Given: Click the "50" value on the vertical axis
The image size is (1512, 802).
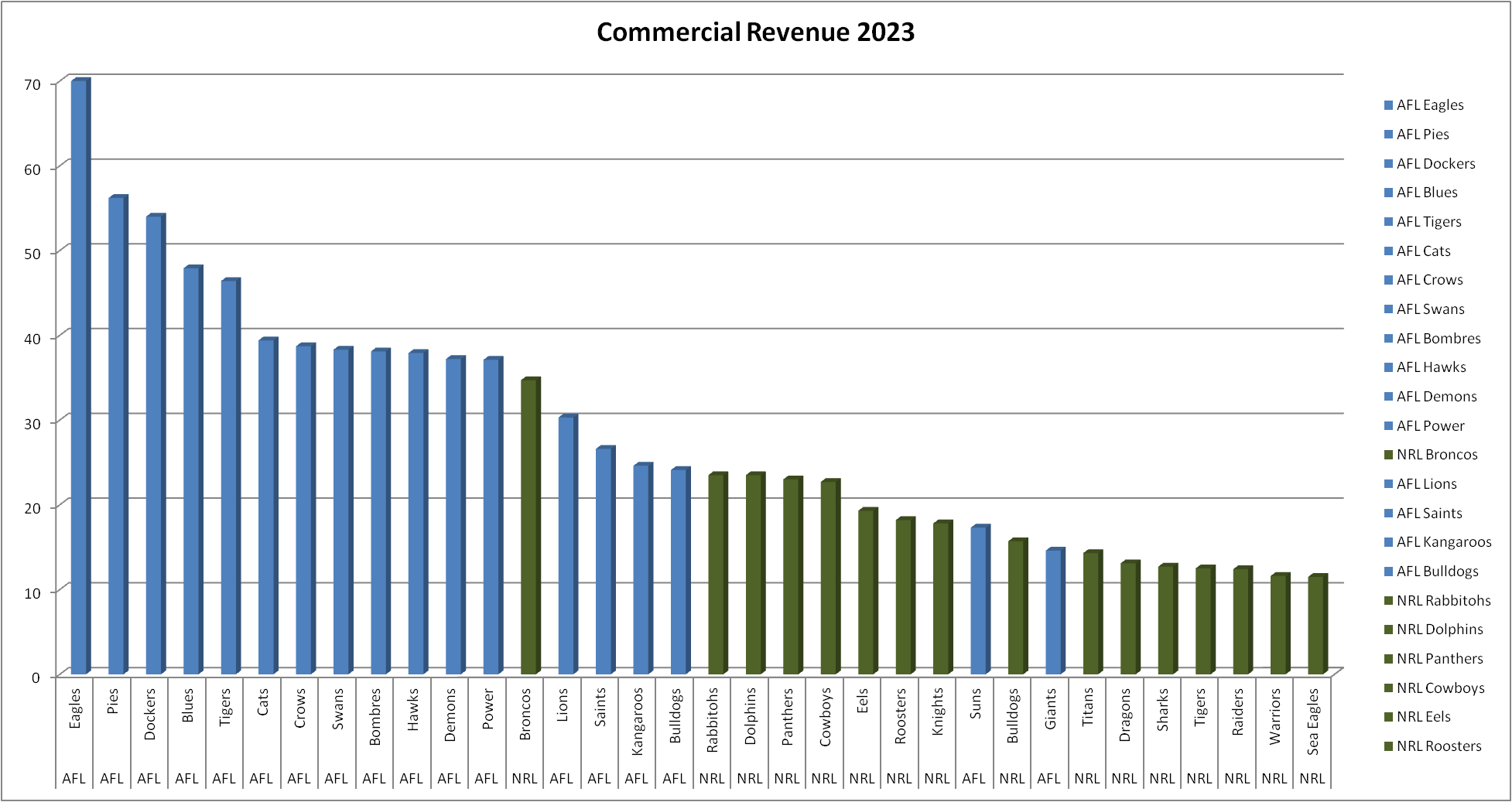Looking at the screenshot, I should point(32,254).
